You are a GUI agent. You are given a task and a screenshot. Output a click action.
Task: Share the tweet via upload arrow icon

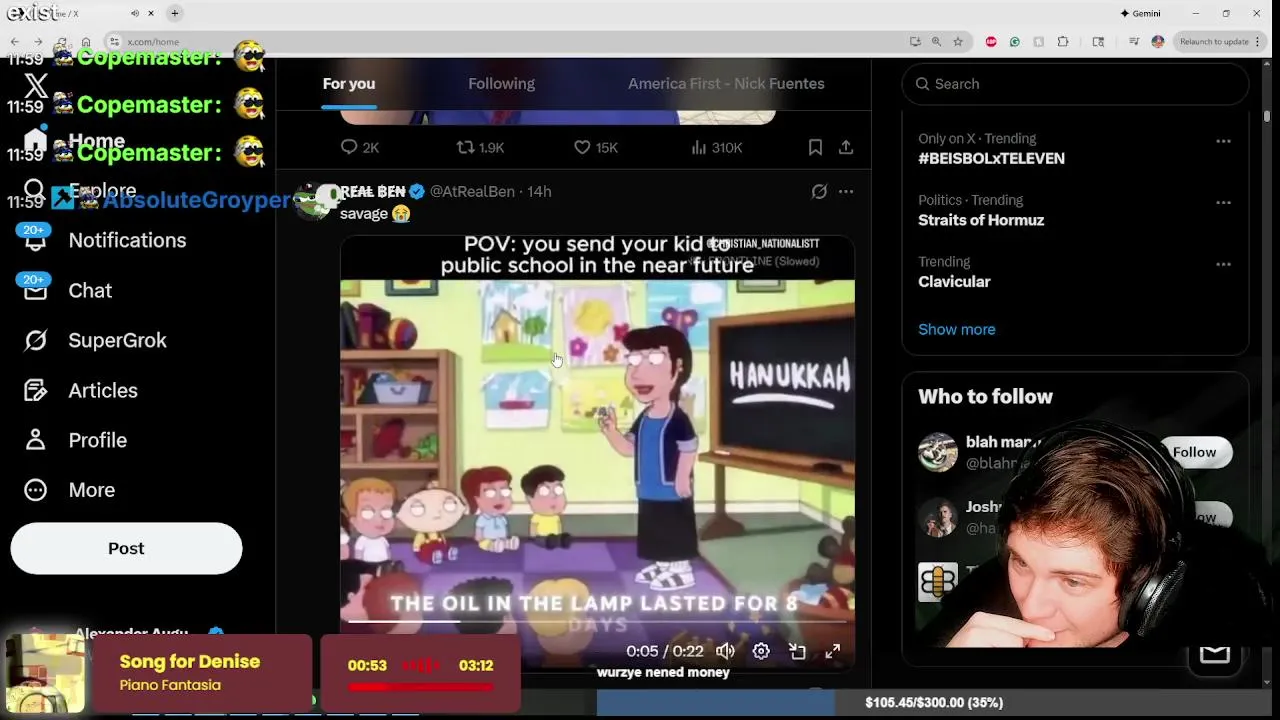click(x=846, y=147)
